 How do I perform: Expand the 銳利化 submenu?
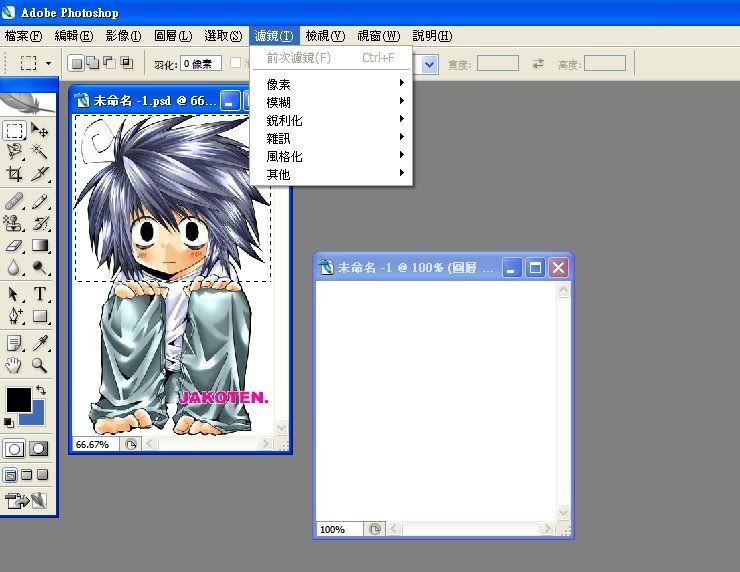point(333,120)
